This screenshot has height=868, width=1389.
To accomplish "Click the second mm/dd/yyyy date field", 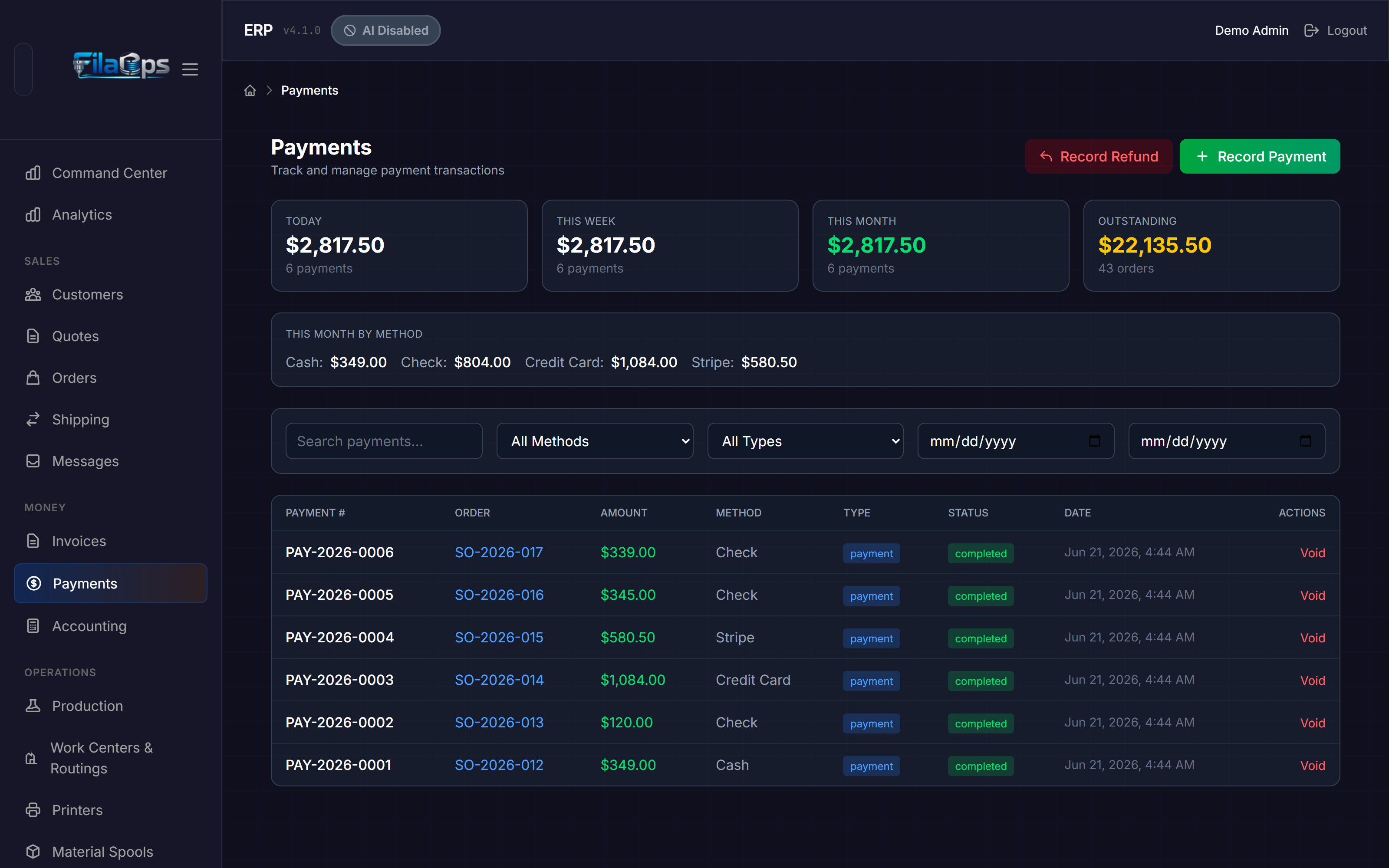I will (x=1227, y=441).
